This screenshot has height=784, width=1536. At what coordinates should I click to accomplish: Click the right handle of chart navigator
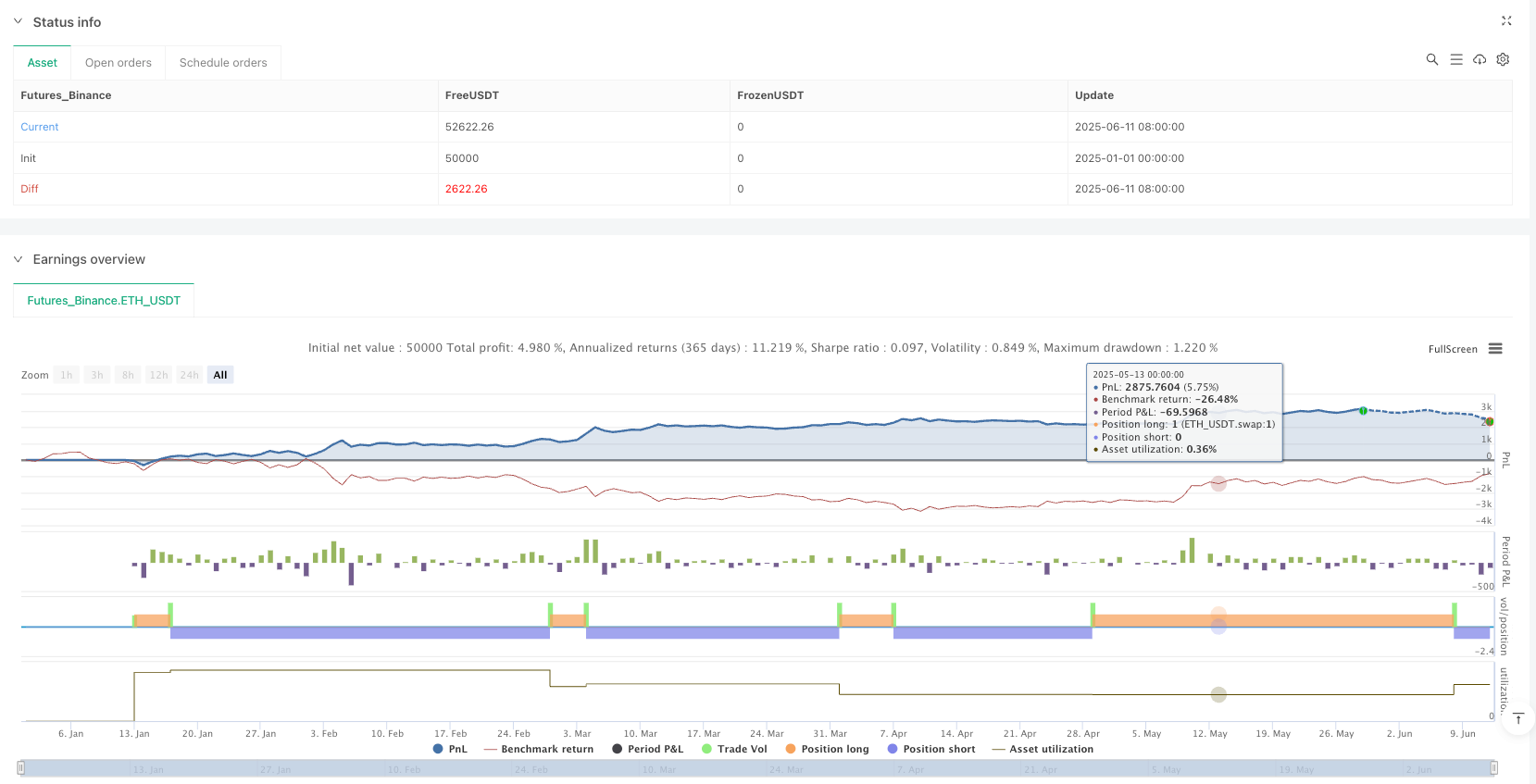tap(1493, 768)
